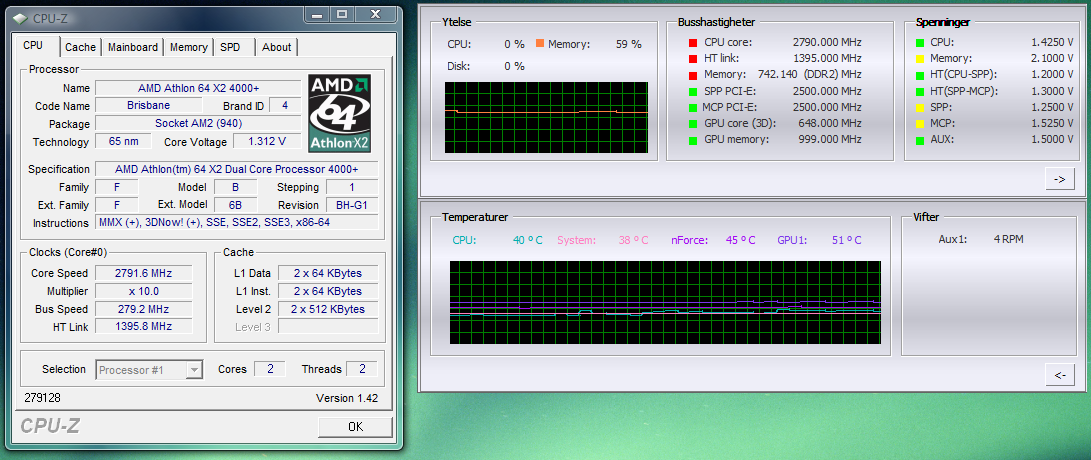
Task: Click the Aux1 fan speed 4 RPM
Action: point(1009,240)
